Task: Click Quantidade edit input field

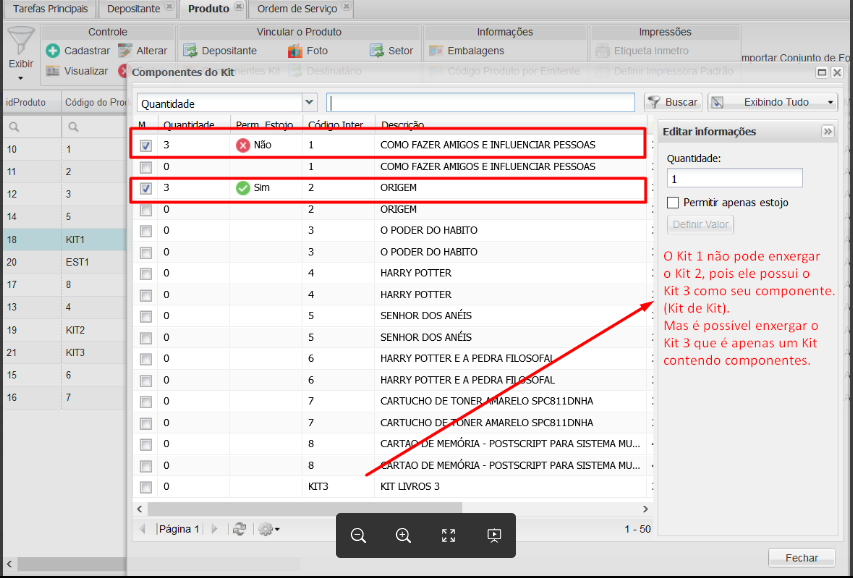Action: [x=734, y=179]
